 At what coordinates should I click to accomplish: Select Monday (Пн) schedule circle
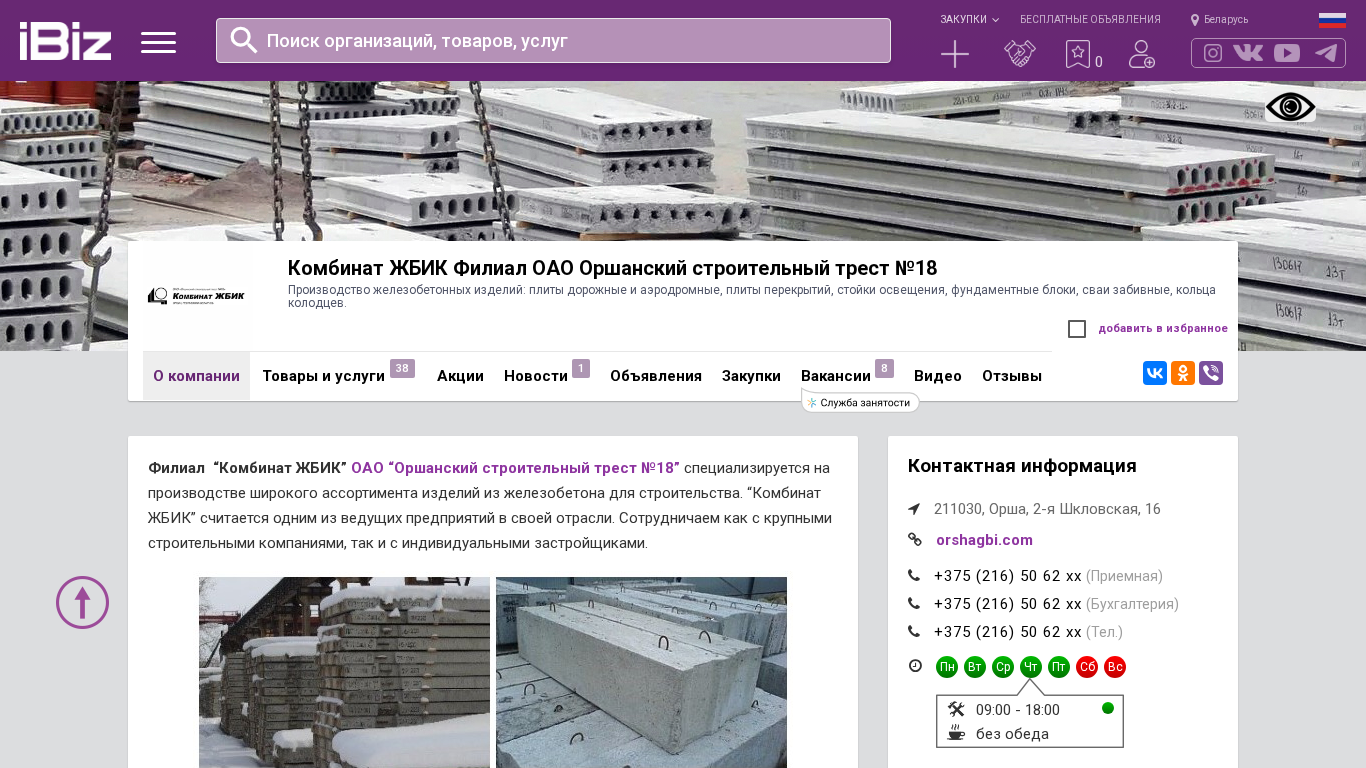coord(947,667)
